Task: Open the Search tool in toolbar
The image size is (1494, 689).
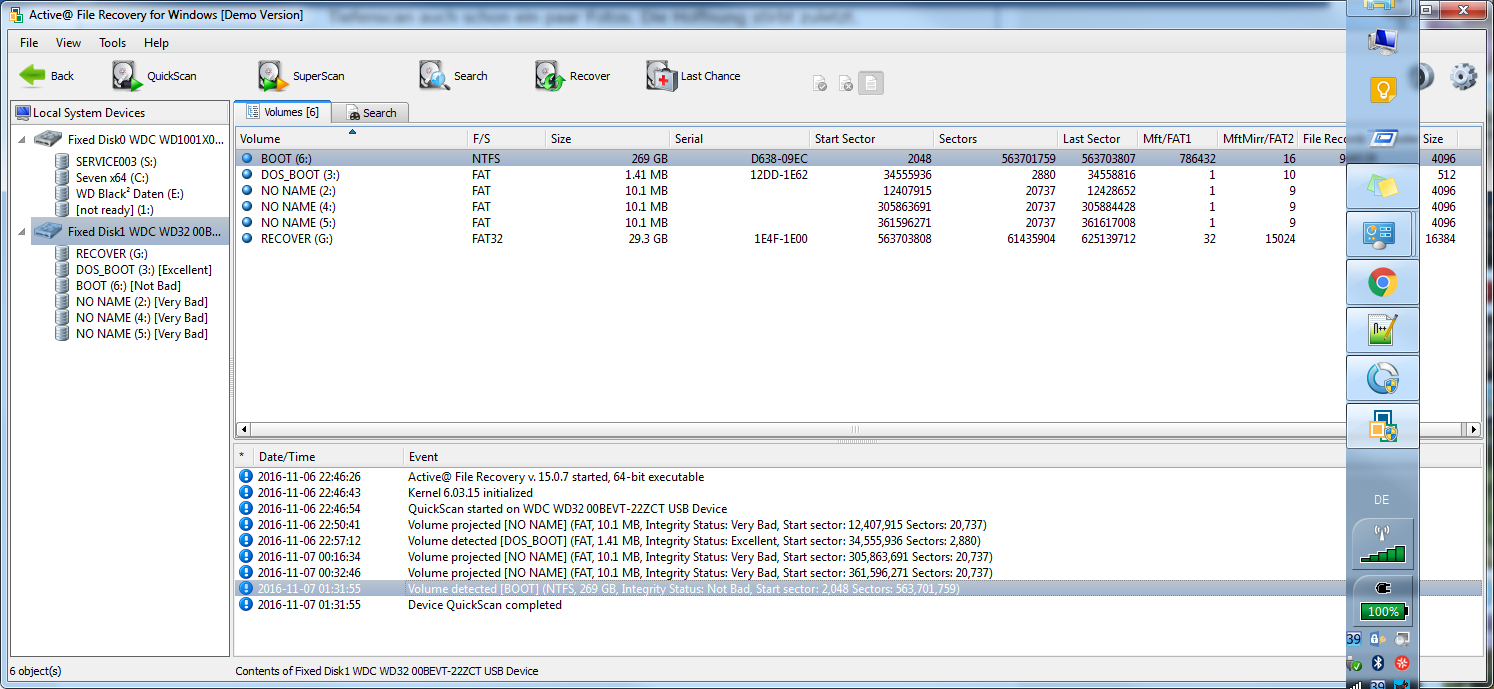Action: coord(454,76)
